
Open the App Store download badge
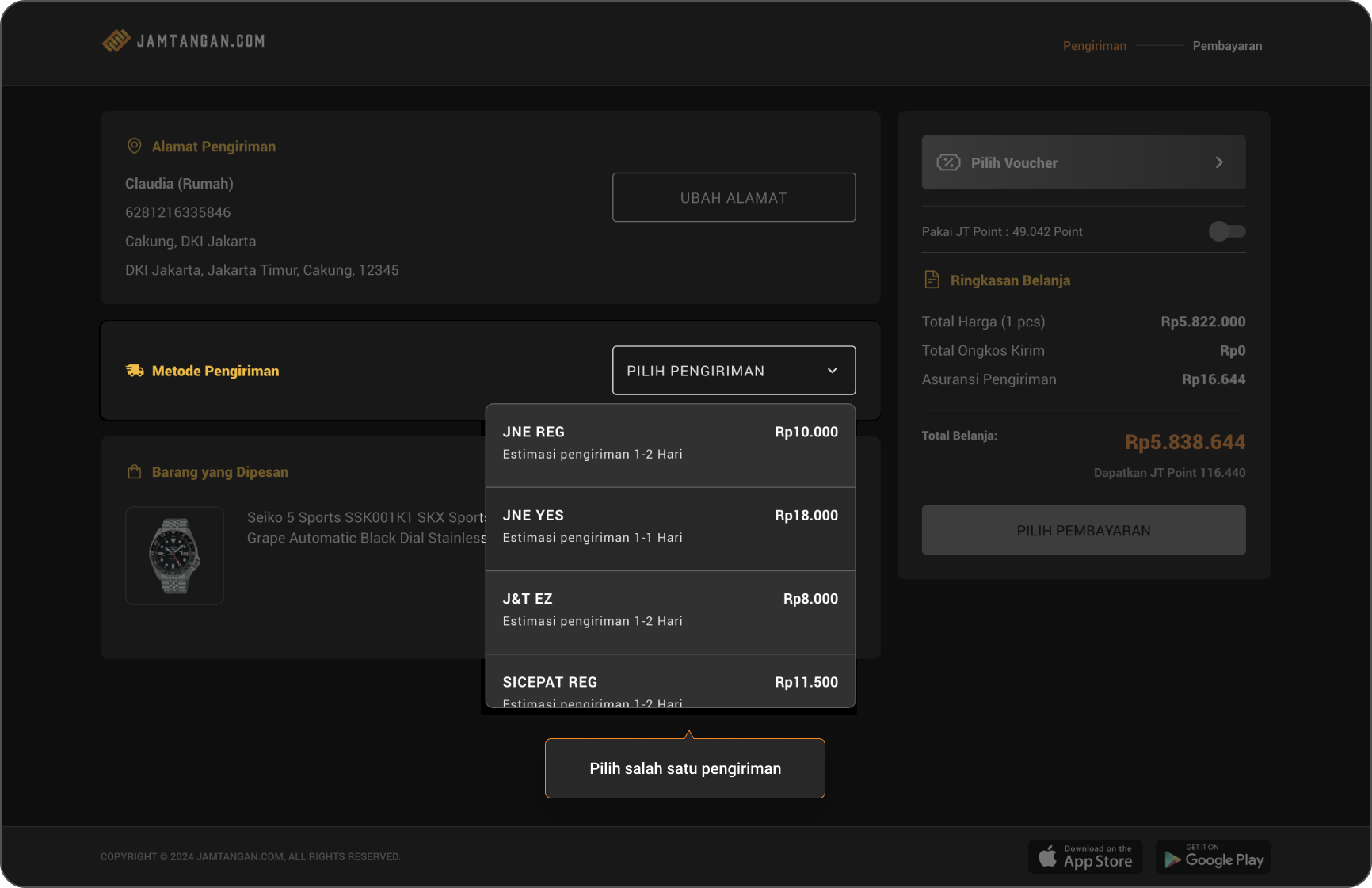pyautogui.click(x=1085, y=857)
